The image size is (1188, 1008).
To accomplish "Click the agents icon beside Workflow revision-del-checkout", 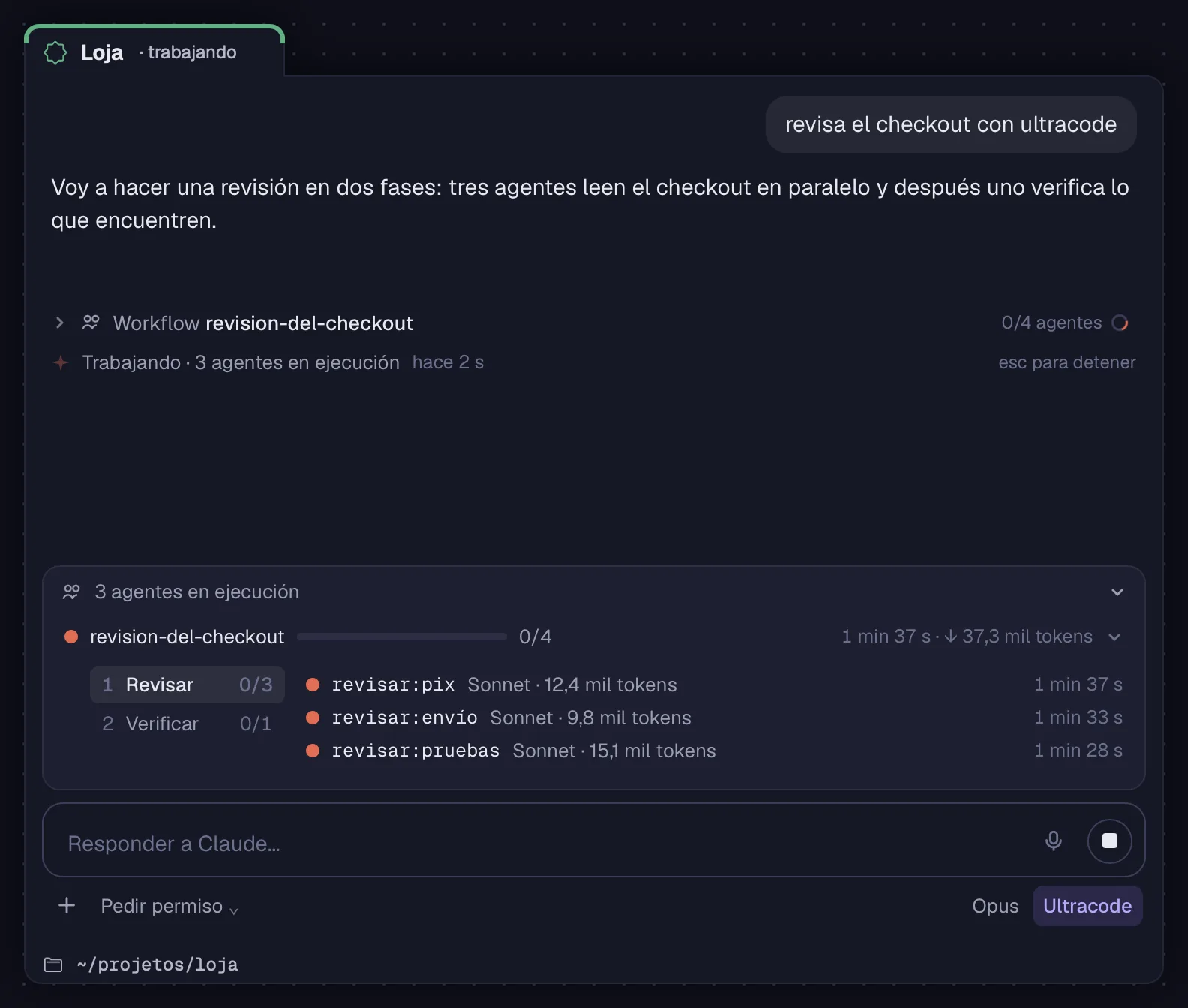I will pyautogui.click(x=91, y=322).
